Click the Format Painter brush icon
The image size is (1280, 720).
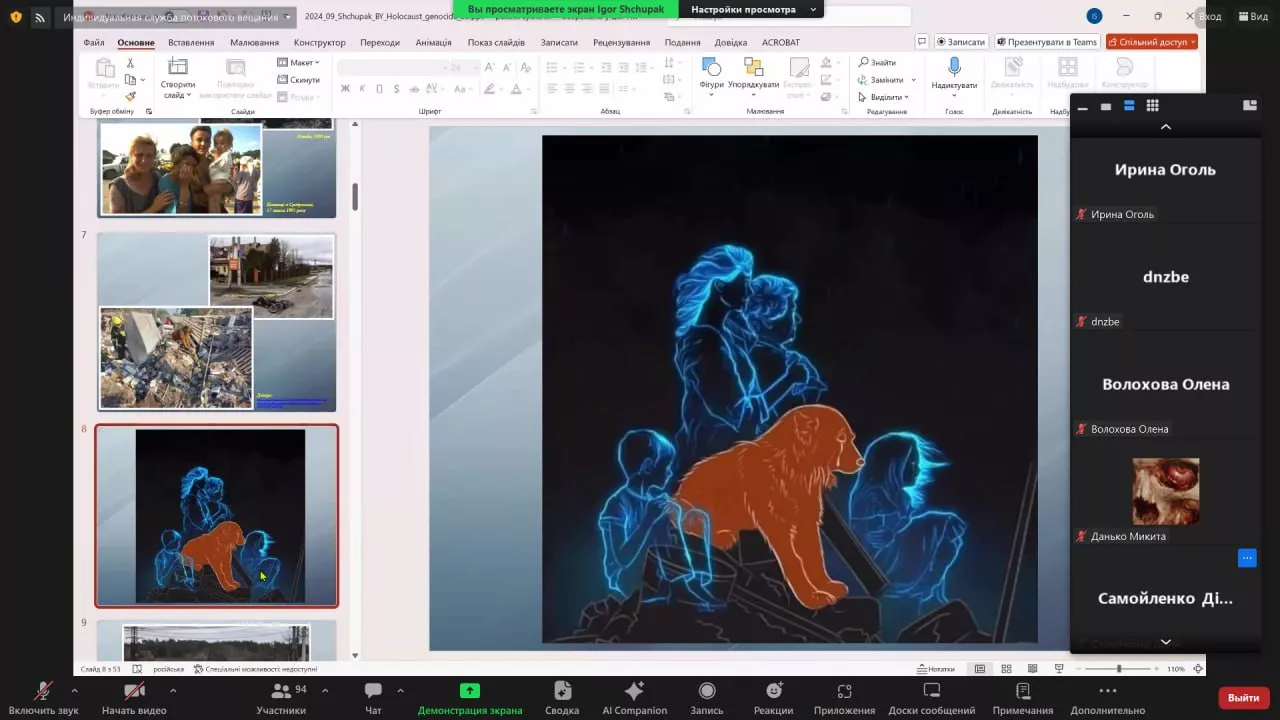[130, 96]
